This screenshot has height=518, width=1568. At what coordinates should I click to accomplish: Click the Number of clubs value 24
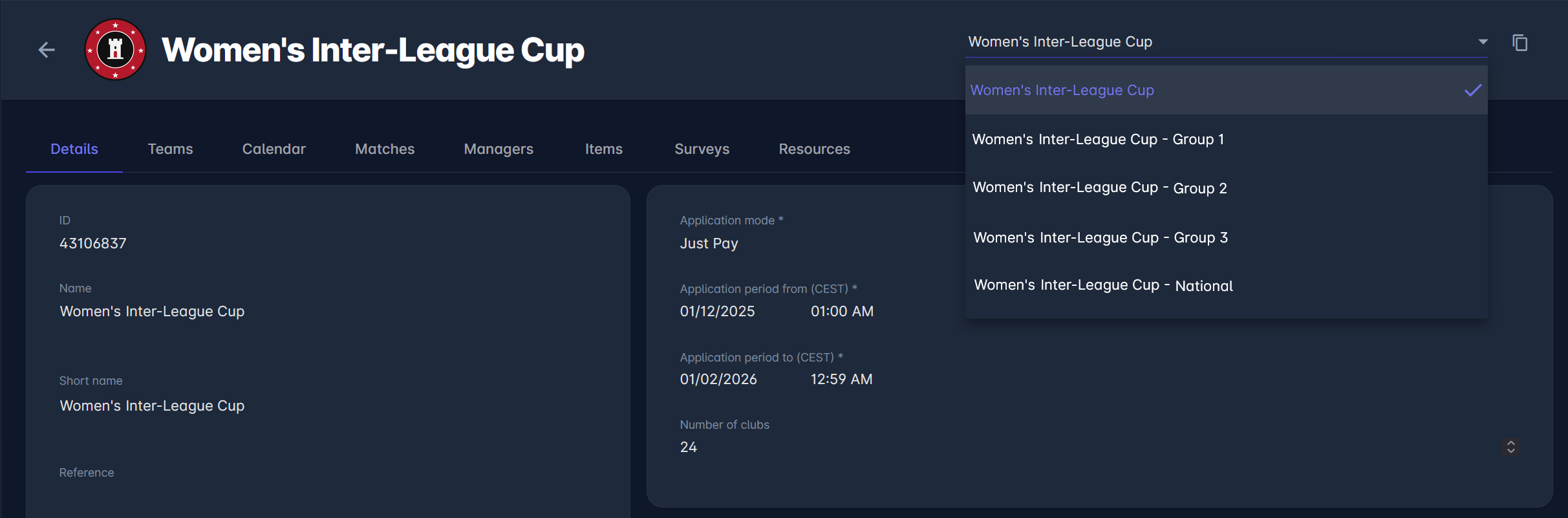[689, 447]
